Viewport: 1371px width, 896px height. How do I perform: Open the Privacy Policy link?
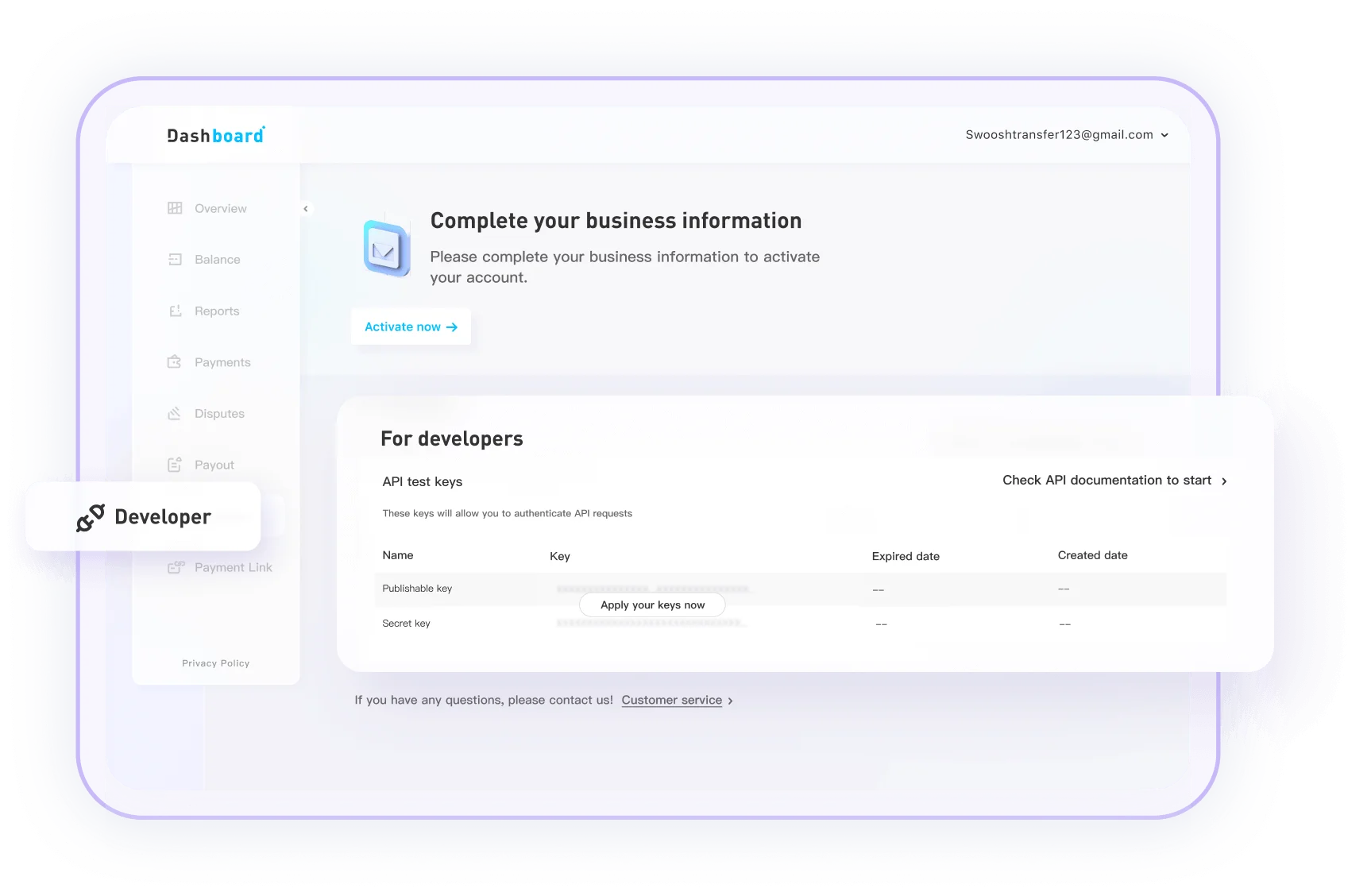pyautogui.click(x=215, y=663)
